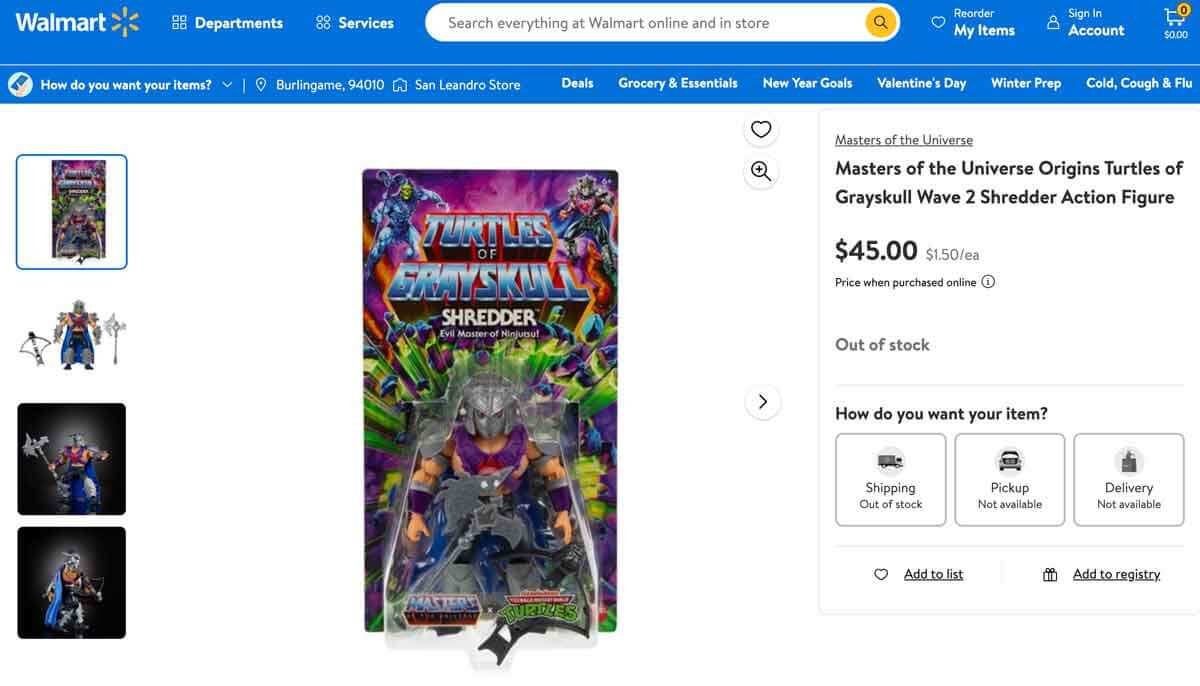Click the Add to registry link
Screen dimensions: 1200x686
coord(1117,573)
